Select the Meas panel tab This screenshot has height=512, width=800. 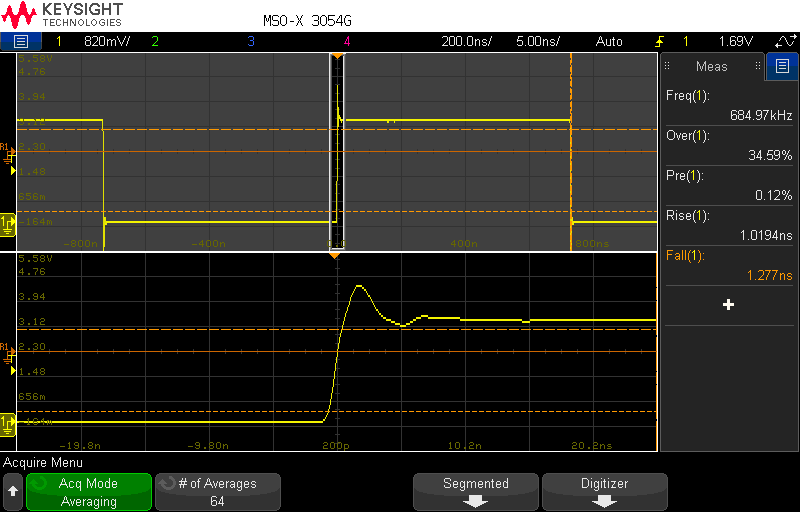tap(712, 66)
